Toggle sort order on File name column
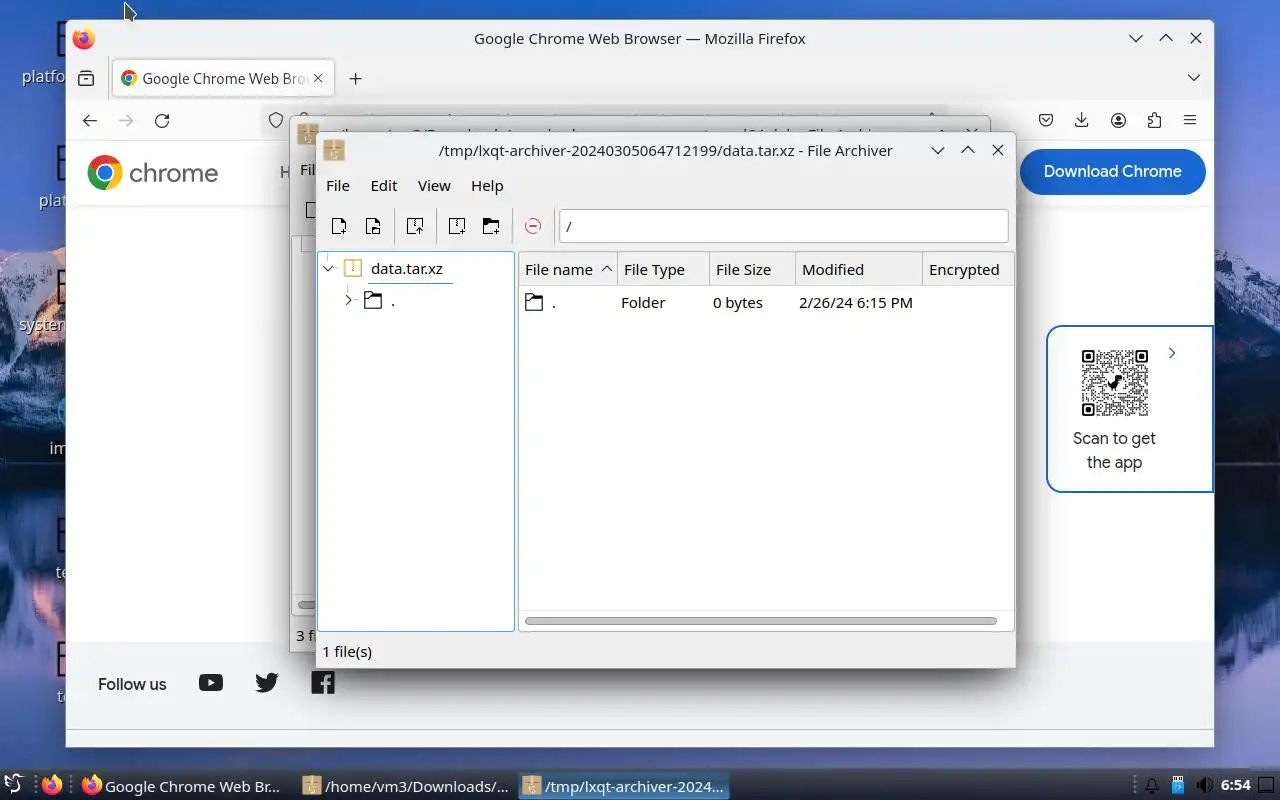Screen dimensions: 1280x800 [568, 269]
